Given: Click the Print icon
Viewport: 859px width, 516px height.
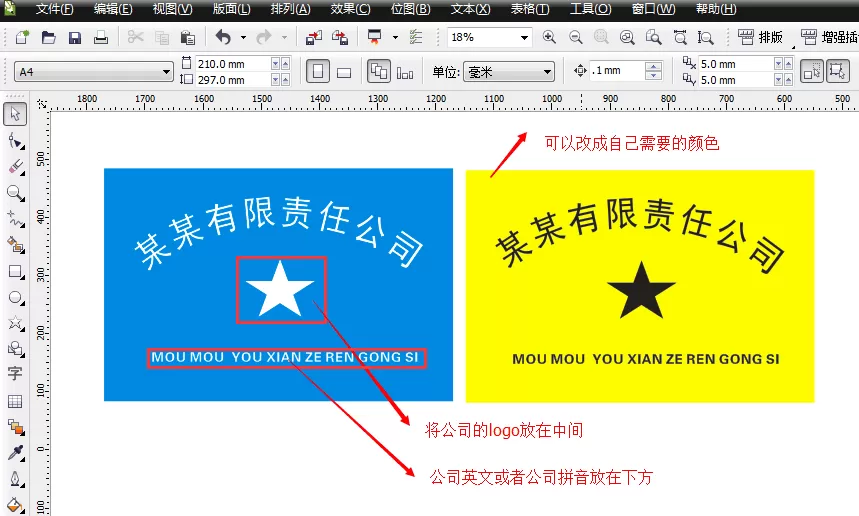Looking at the screenshot, I should (101, 37).
